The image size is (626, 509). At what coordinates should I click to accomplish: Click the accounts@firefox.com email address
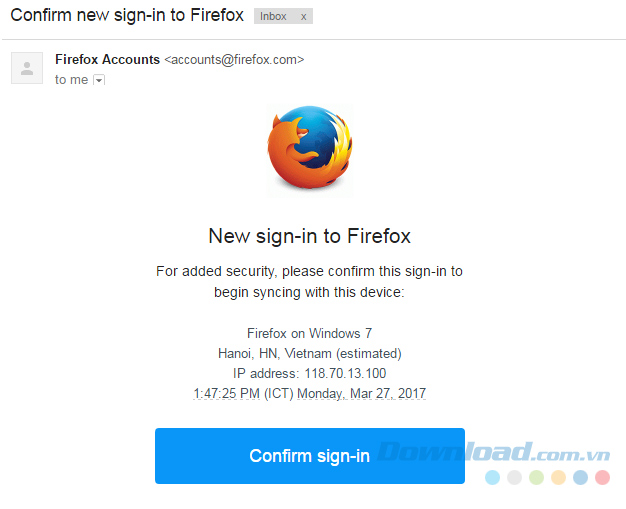(x=234, y=59)
